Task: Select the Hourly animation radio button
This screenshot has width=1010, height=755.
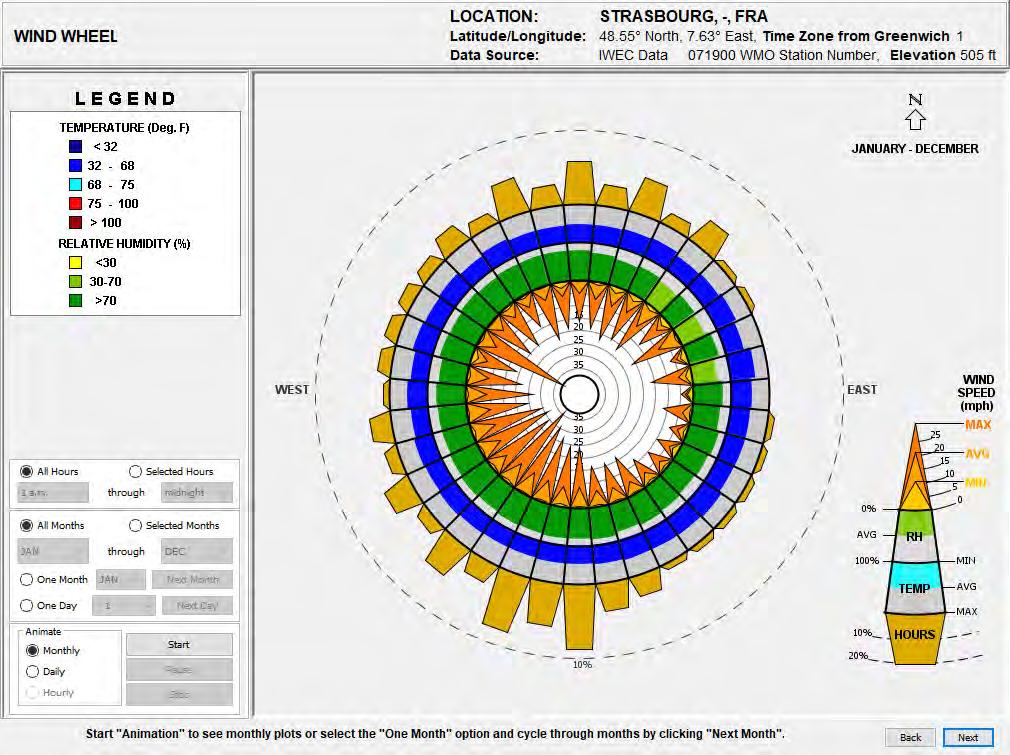Action: click(x=32, y=693)
